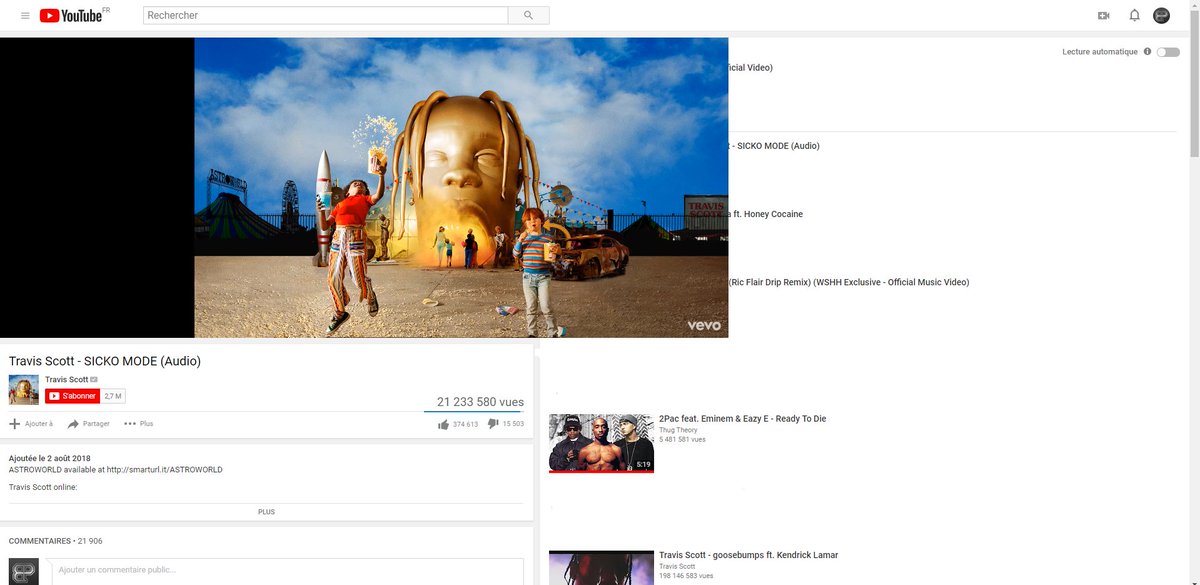Open Travis Scott channel avatar
This screenshot has width=1200, height=585.
(24, 390)
